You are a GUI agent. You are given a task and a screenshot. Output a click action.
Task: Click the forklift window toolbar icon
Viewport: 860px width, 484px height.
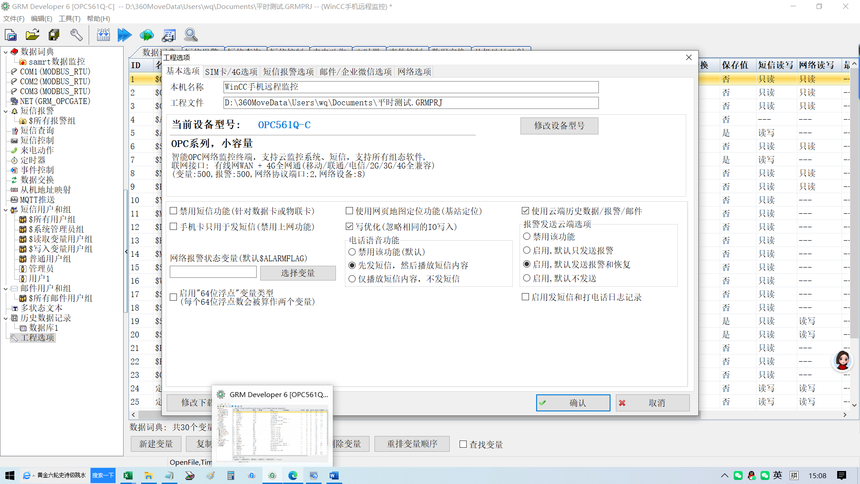click(x=168, y=35)
